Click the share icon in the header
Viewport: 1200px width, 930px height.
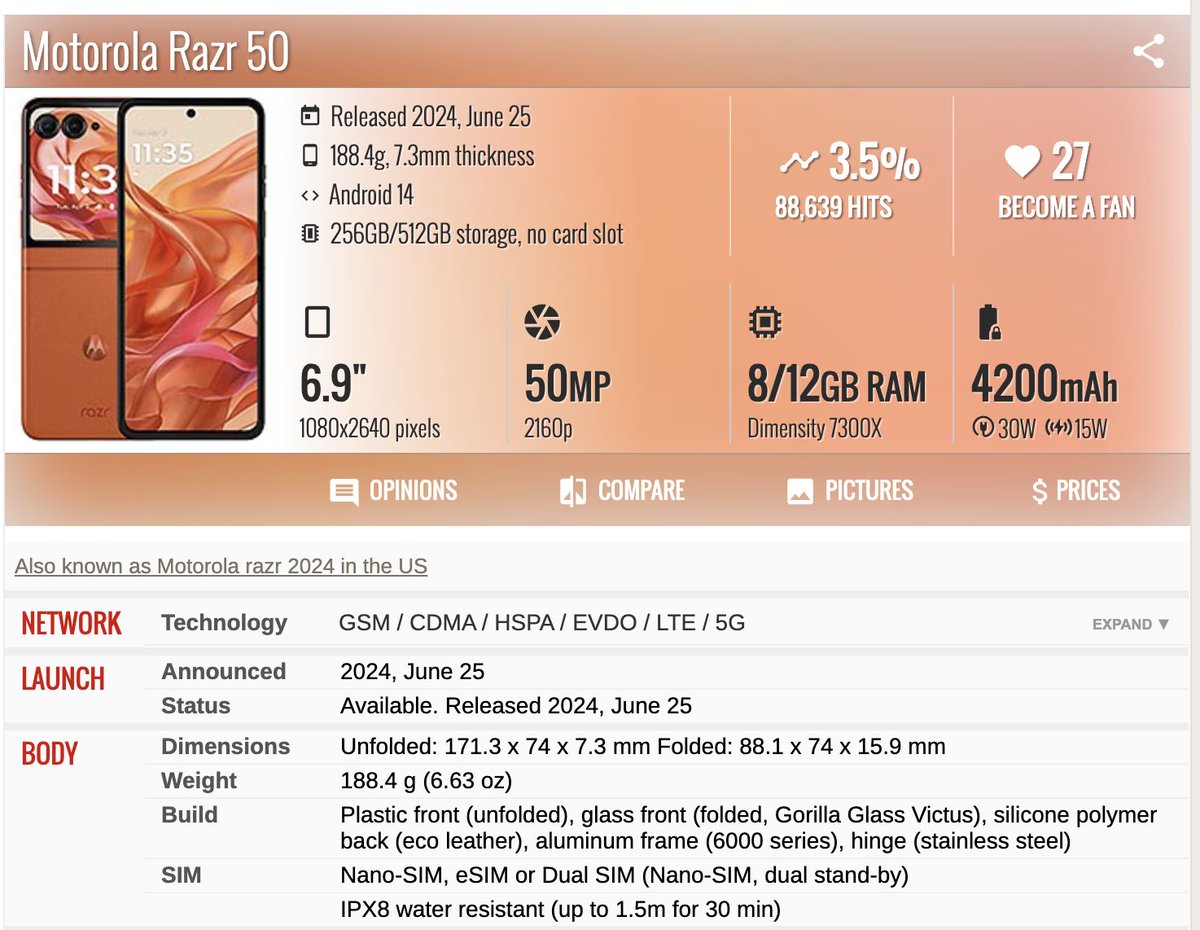pos(1148,51)
